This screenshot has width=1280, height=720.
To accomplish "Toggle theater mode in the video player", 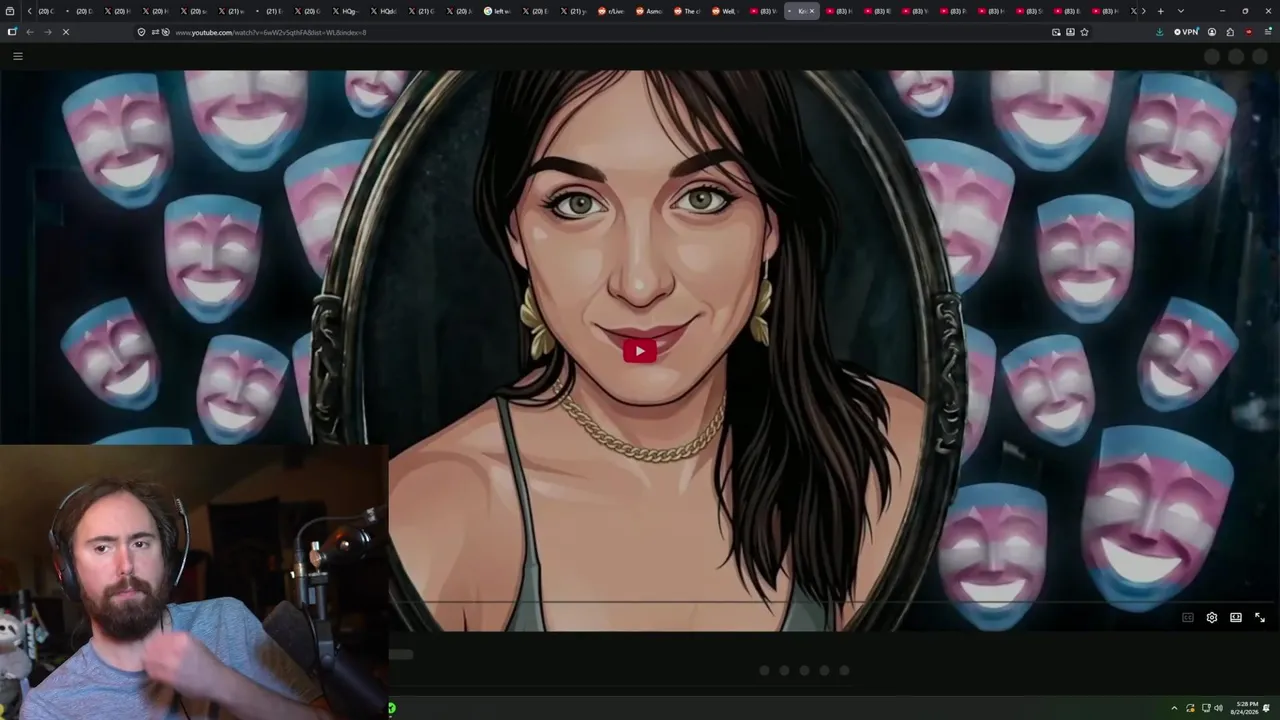I will 1236,618.
